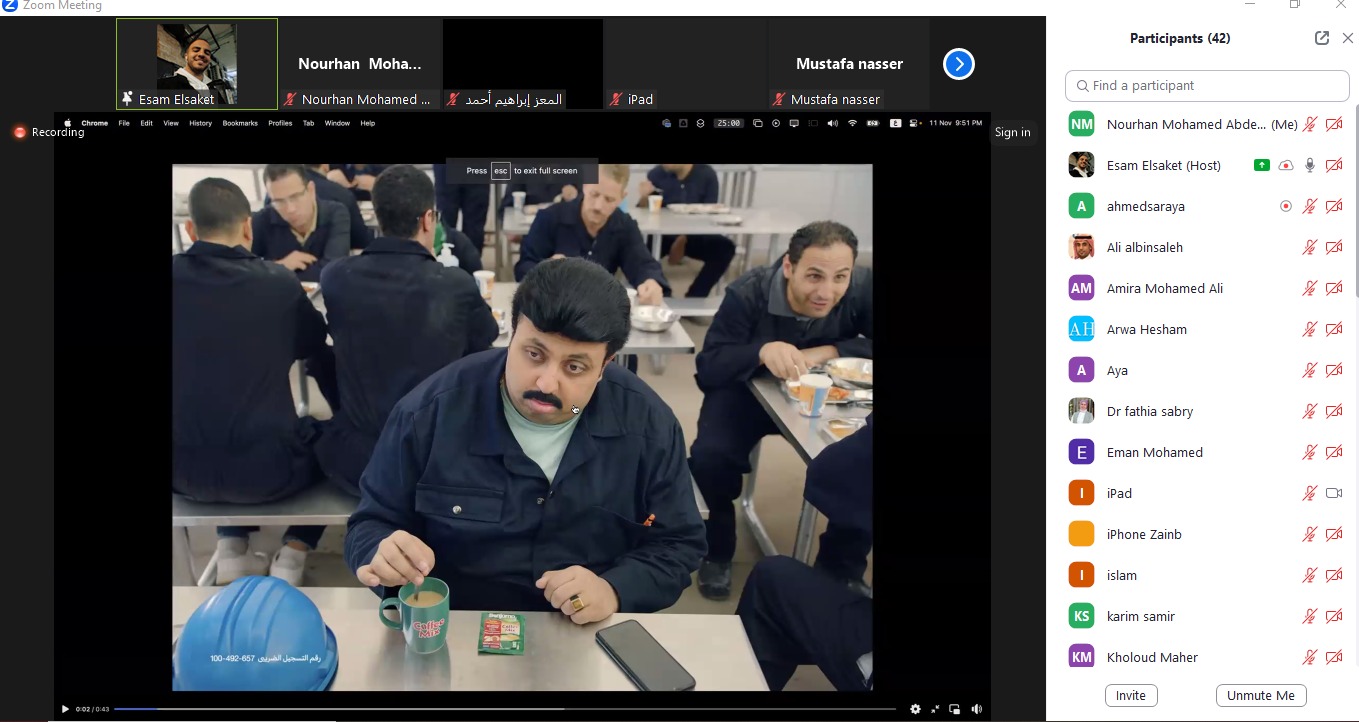Open the Chrome menu in the Mac menu bar

click(94, 123)
